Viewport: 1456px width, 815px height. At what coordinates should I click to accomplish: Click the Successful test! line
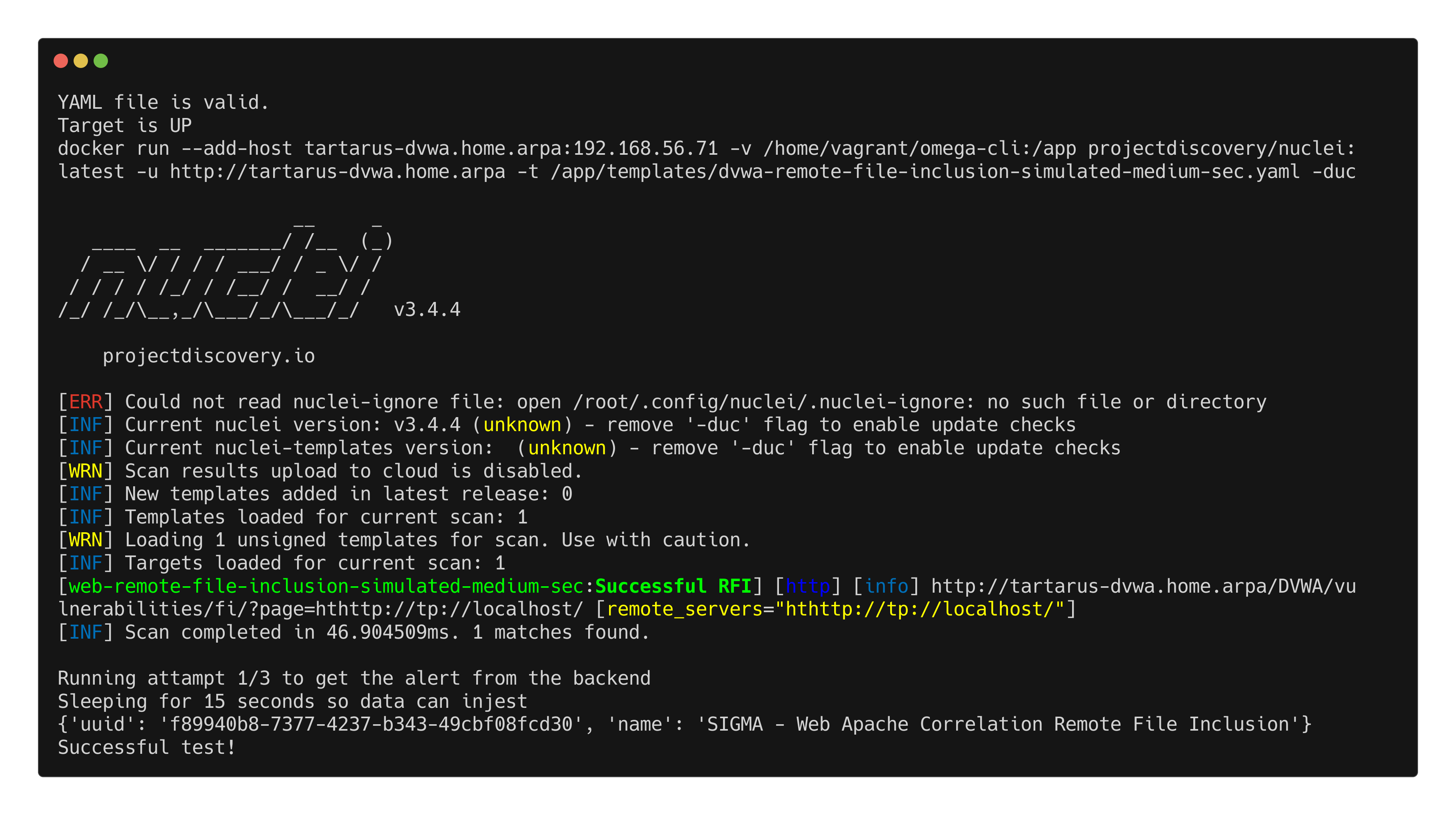point(146,747)
